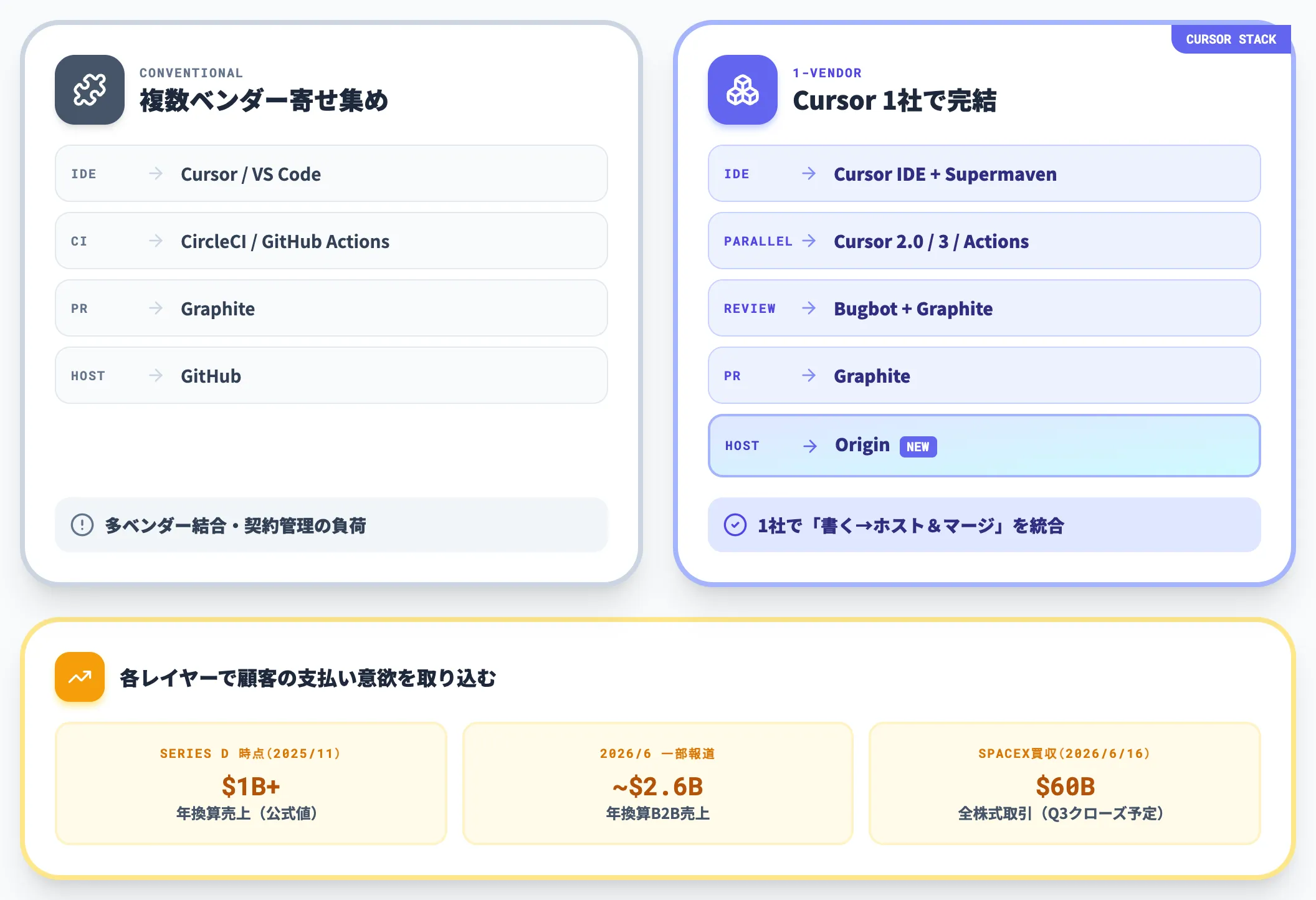
Task: Select the CircleCI / GitHub Actions entry
Action: point(331,241)
